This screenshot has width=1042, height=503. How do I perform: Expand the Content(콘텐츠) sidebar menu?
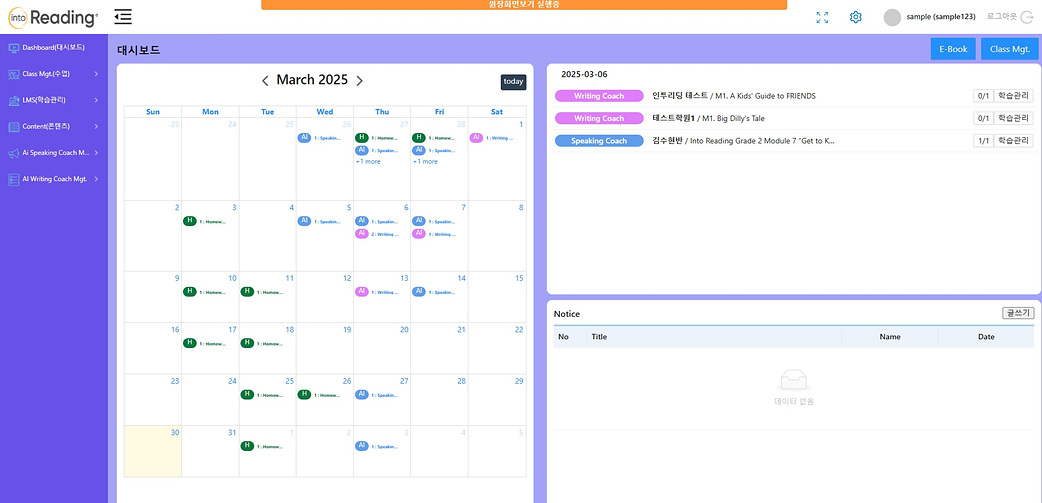click(54, 126)
